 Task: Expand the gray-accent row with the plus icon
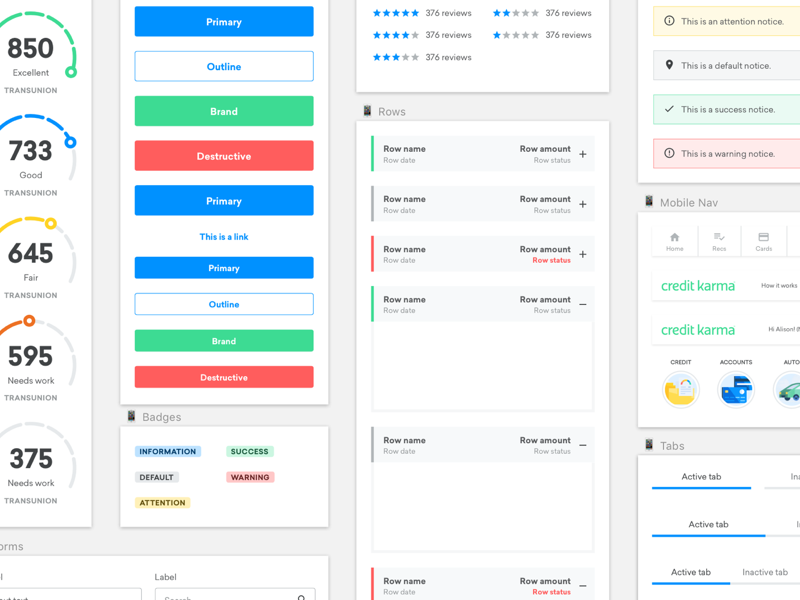583,204
